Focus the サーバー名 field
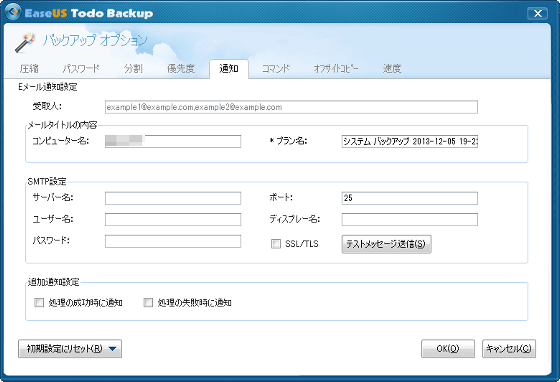The image size is (560, 382). pyautogui.click(x=173, y=198)
